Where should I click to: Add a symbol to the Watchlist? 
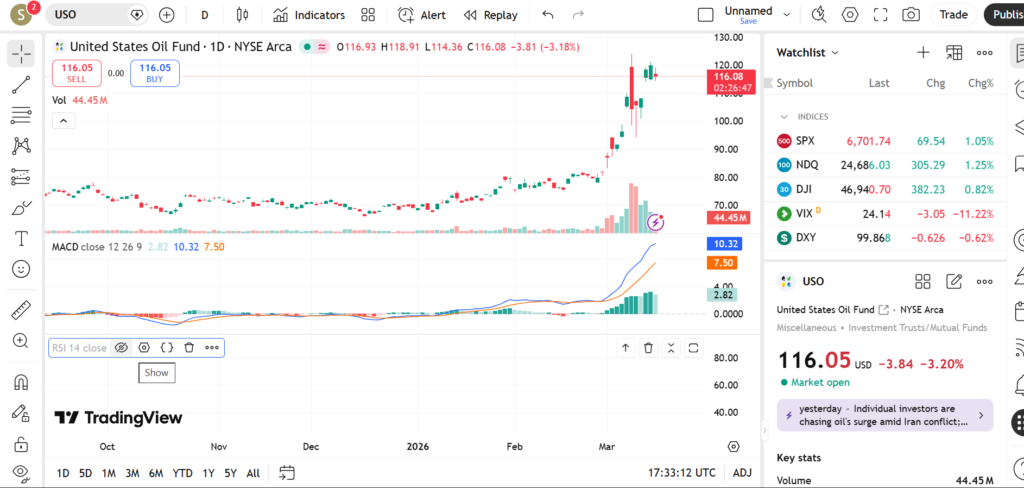tap(923, 52)
